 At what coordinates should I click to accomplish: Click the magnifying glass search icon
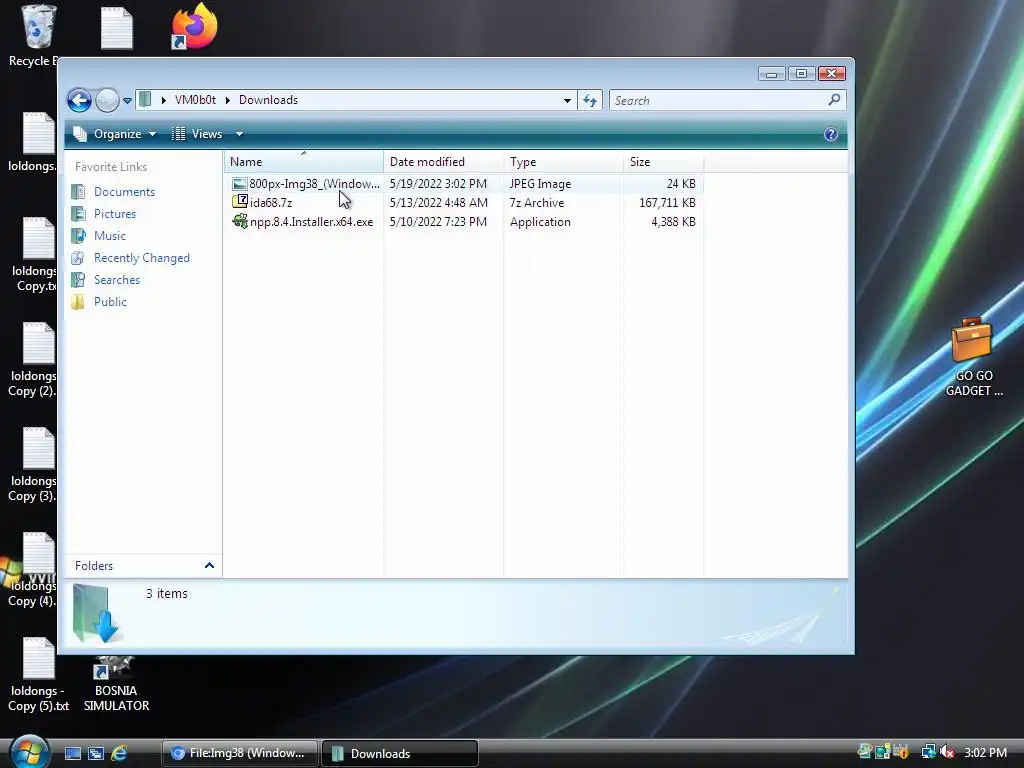(x=834, y=100)
